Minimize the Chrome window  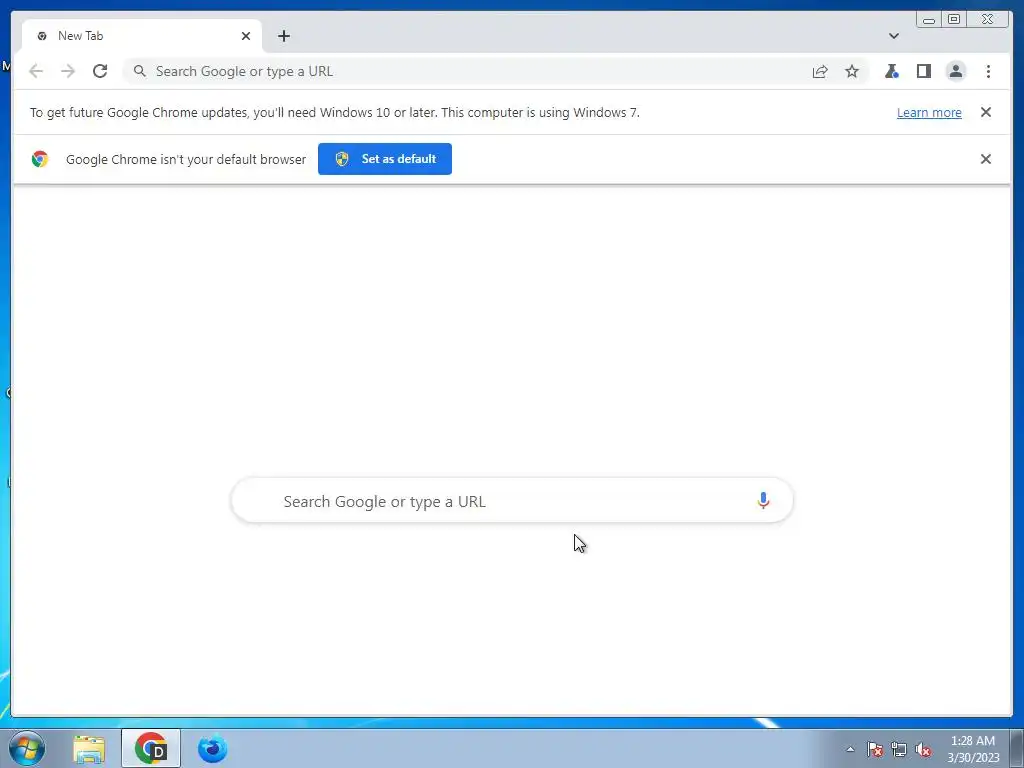929,20
